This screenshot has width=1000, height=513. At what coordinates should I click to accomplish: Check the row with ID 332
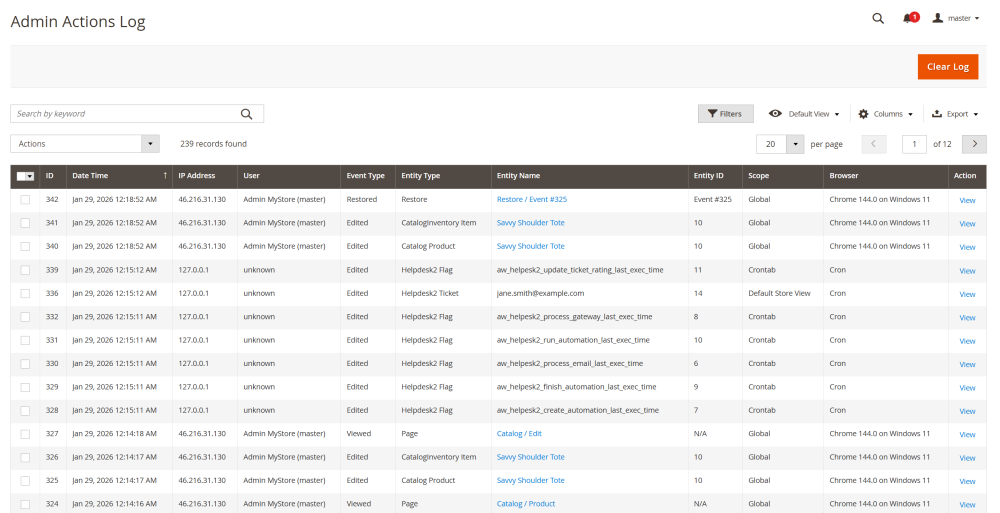tap(25, 316)
